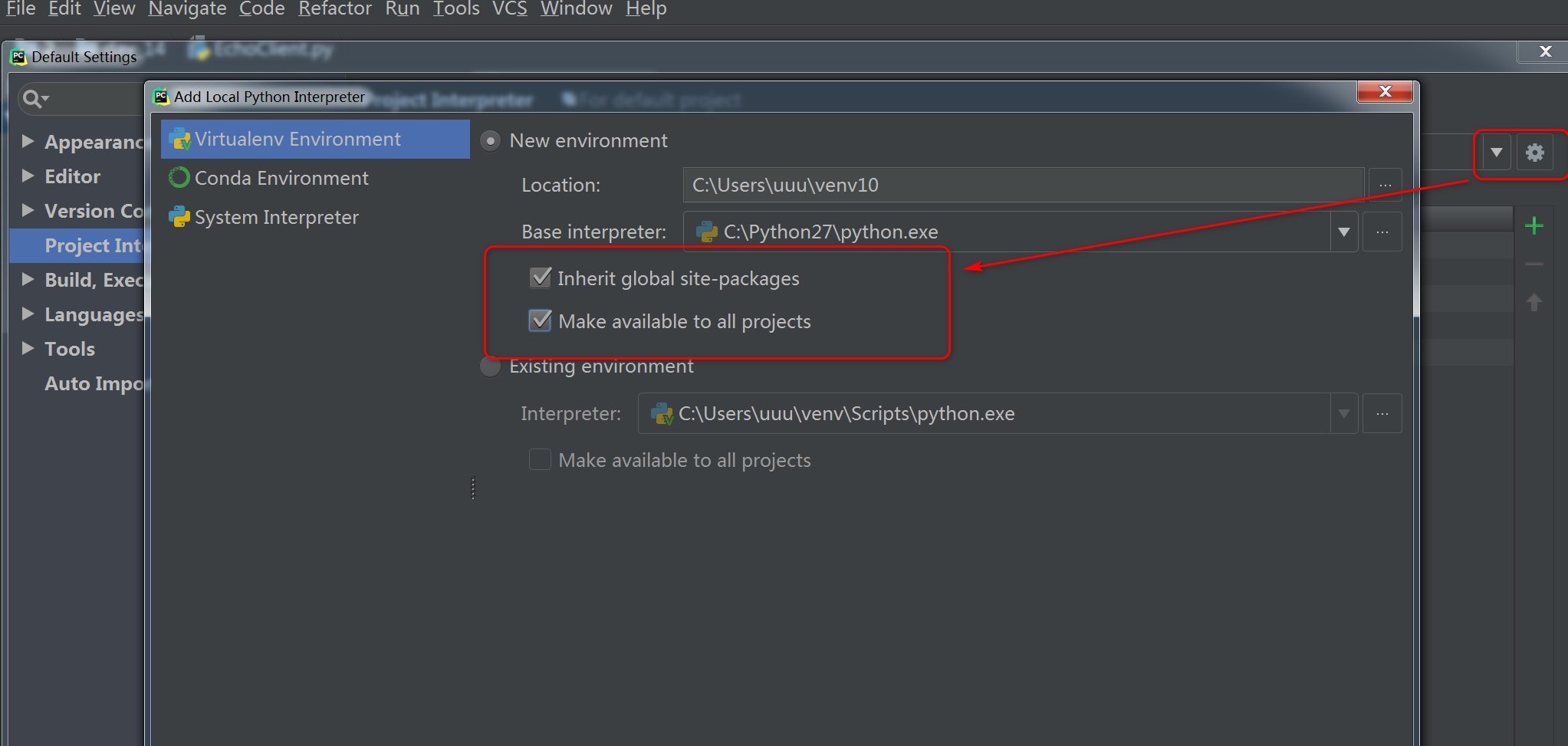Close the Default Settings window

click(1545, 51)
